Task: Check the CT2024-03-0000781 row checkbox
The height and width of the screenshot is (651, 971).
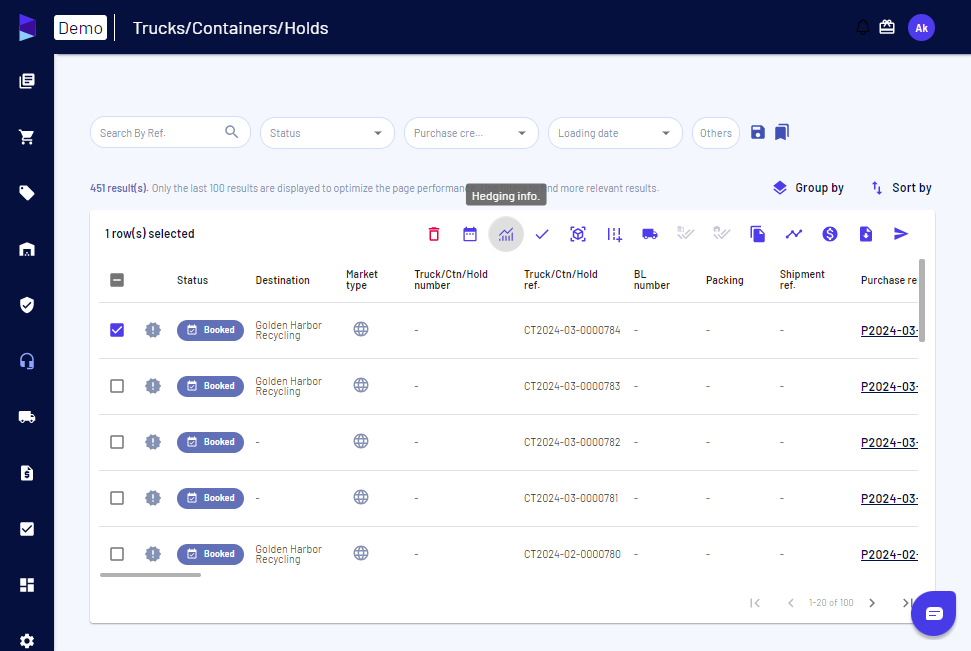Action: tap(117, 498)
